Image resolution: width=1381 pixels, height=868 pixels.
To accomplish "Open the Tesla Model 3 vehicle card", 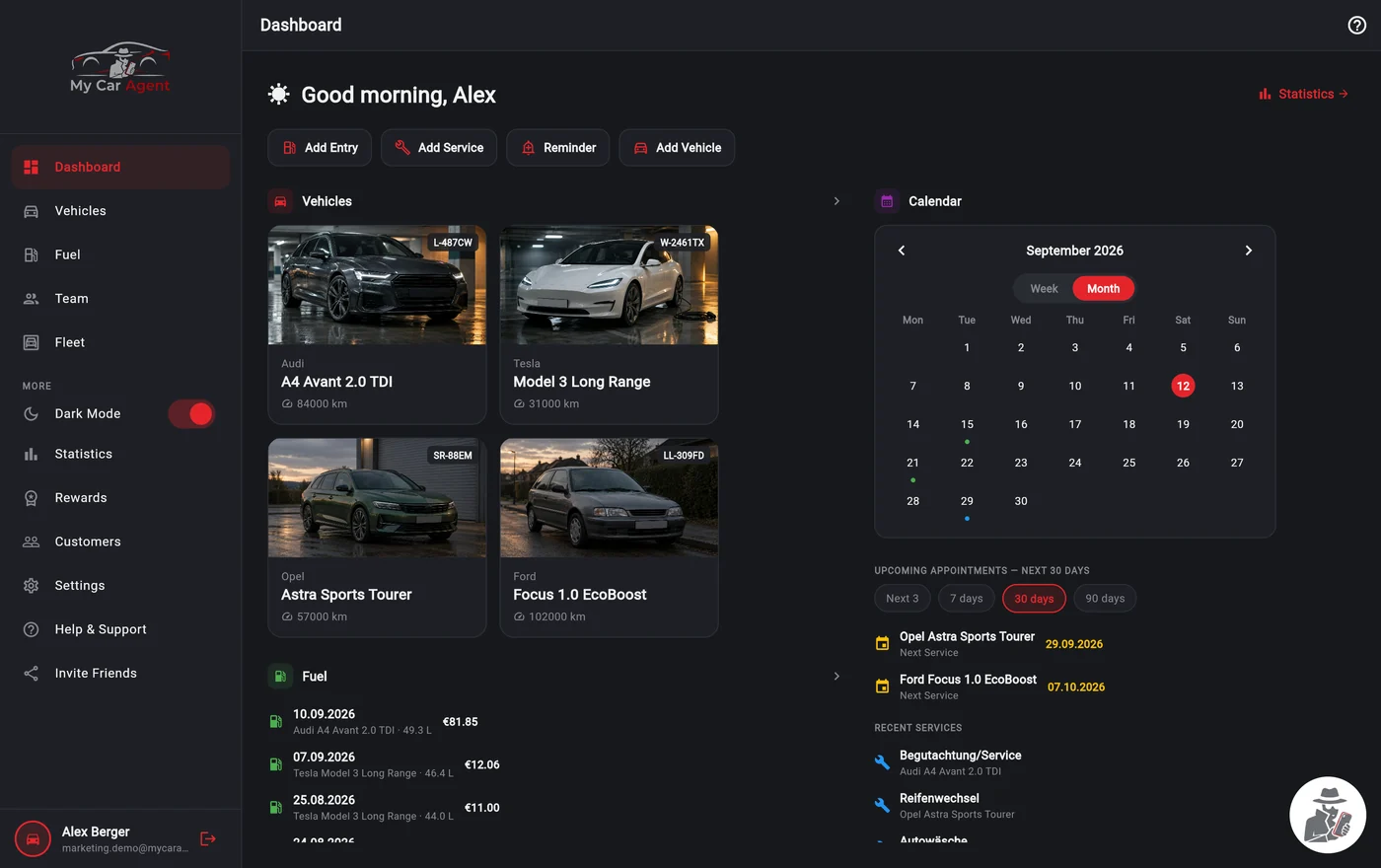I will 610,325.
